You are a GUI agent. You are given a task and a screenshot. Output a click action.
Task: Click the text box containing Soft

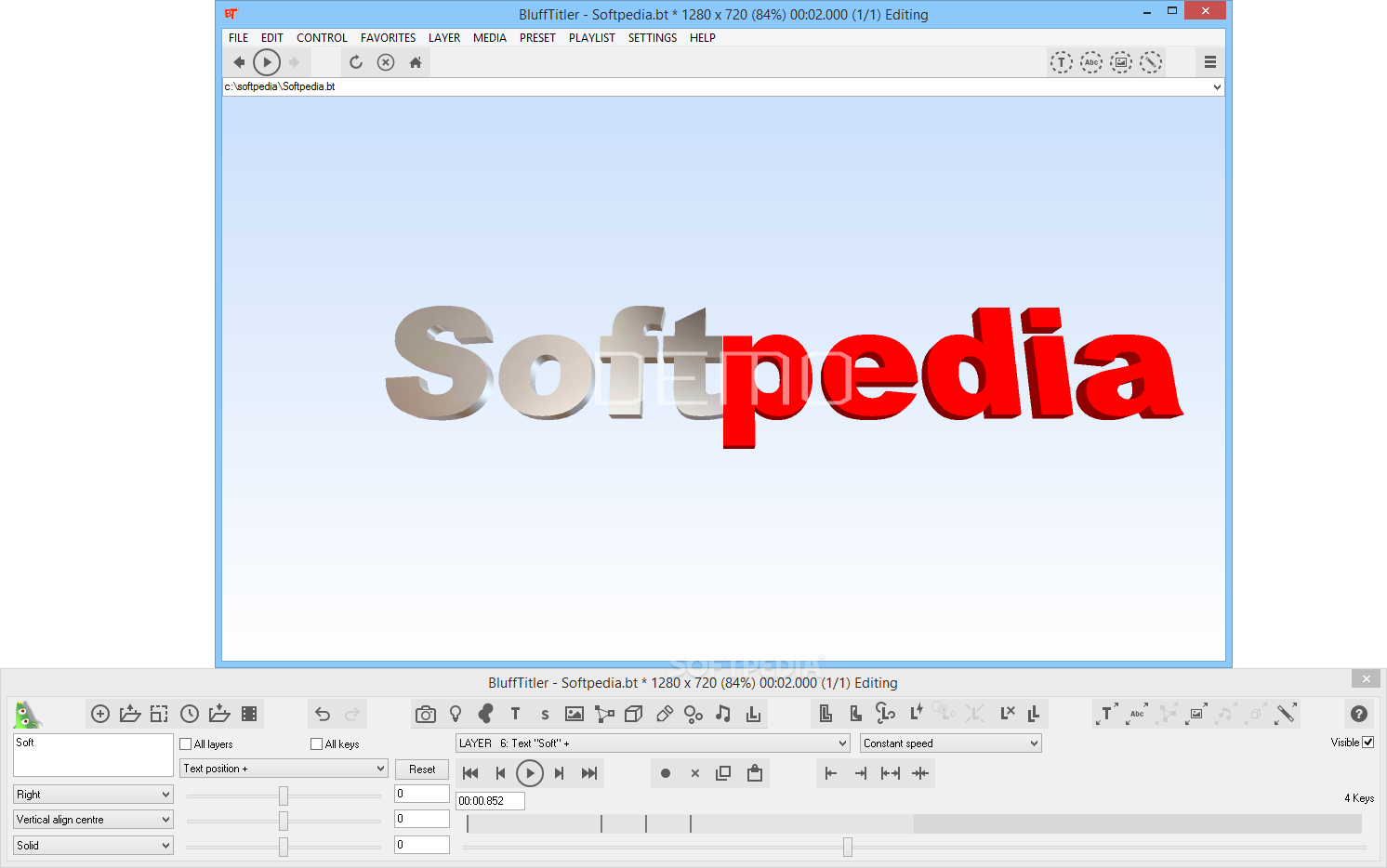tap(93, 756)
